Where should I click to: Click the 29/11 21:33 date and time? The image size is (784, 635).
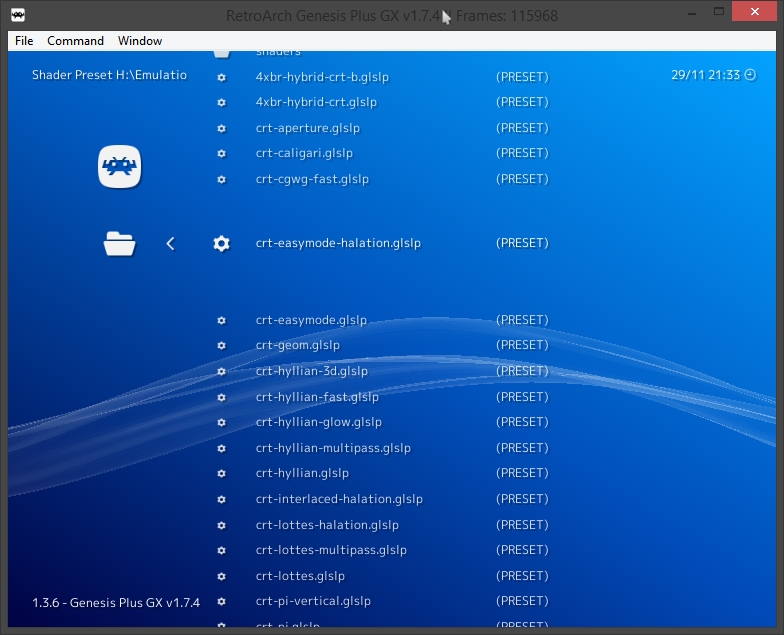pos(706,75)
